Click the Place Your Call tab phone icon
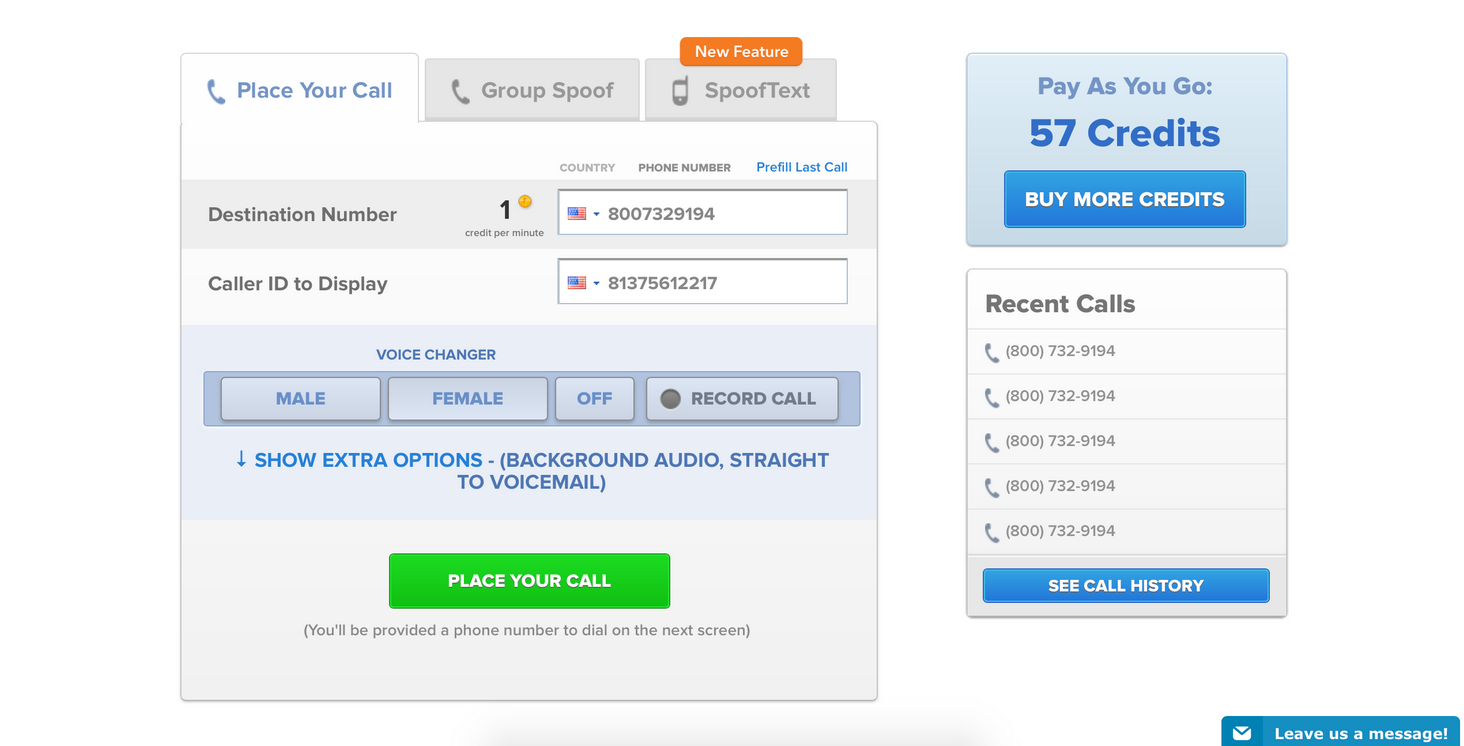 tap(216, 92)
